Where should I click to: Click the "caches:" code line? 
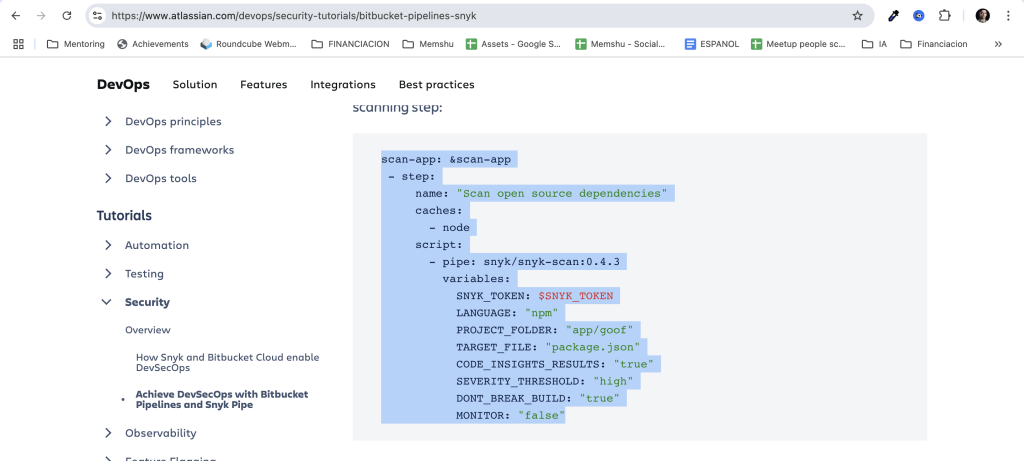(x=439, y=210)
